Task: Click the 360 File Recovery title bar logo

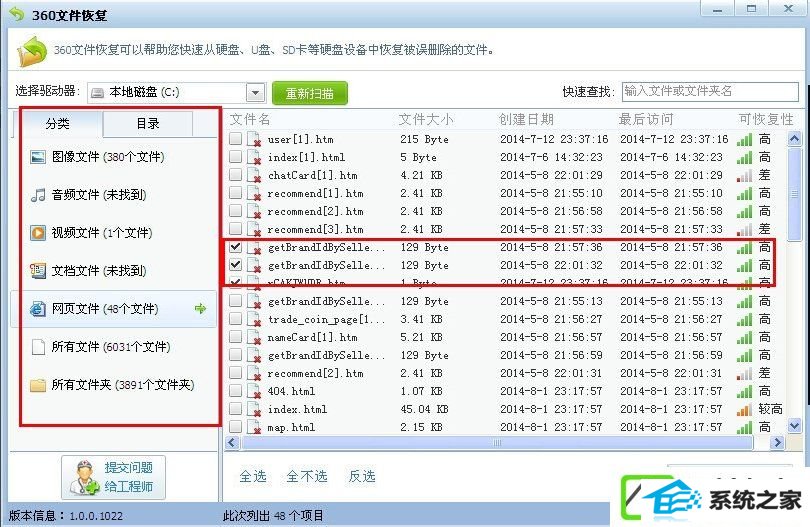Action: click(x=17, y=14)
